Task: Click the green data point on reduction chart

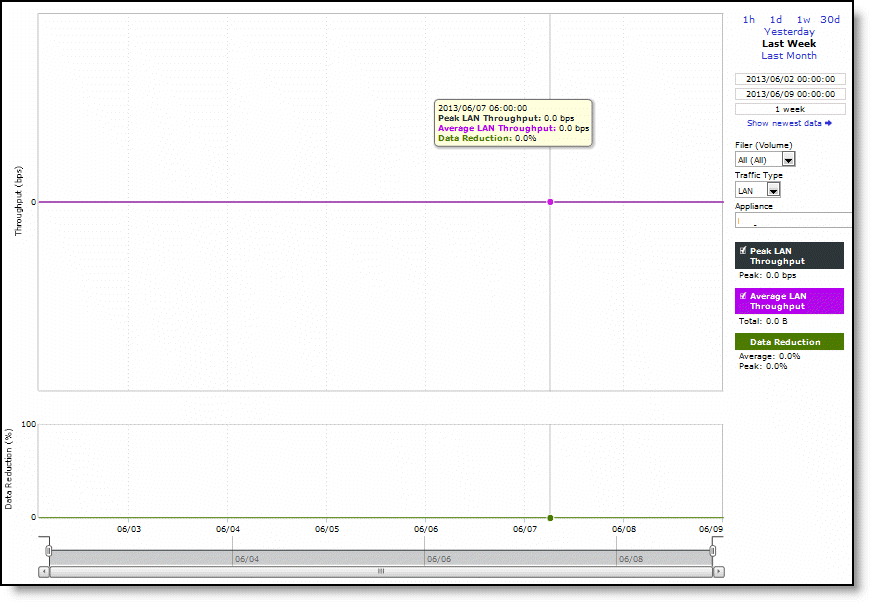Action: click(x=550, y=517)
